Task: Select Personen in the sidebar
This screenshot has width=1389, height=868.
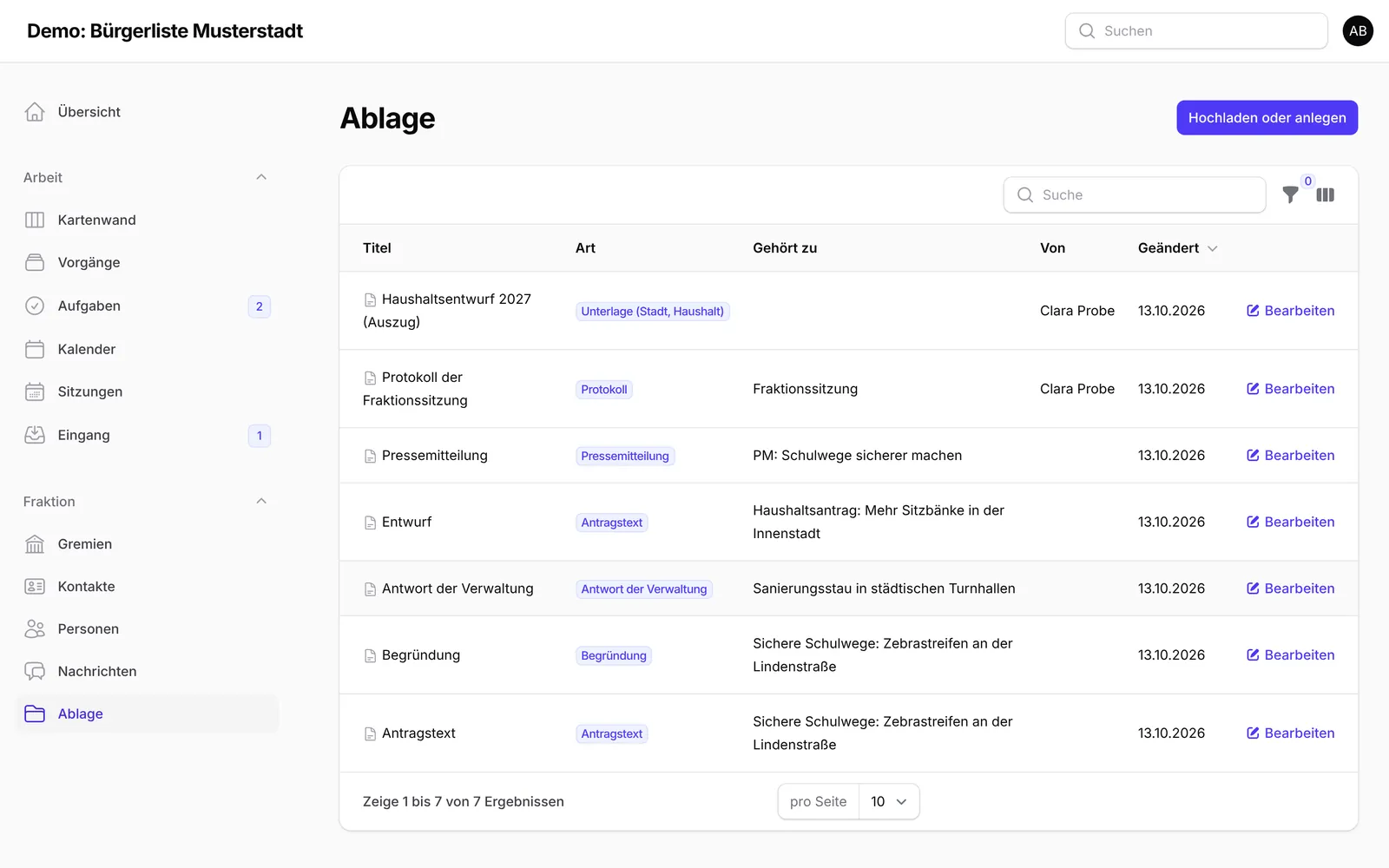Action: click(x=148, y=629)
